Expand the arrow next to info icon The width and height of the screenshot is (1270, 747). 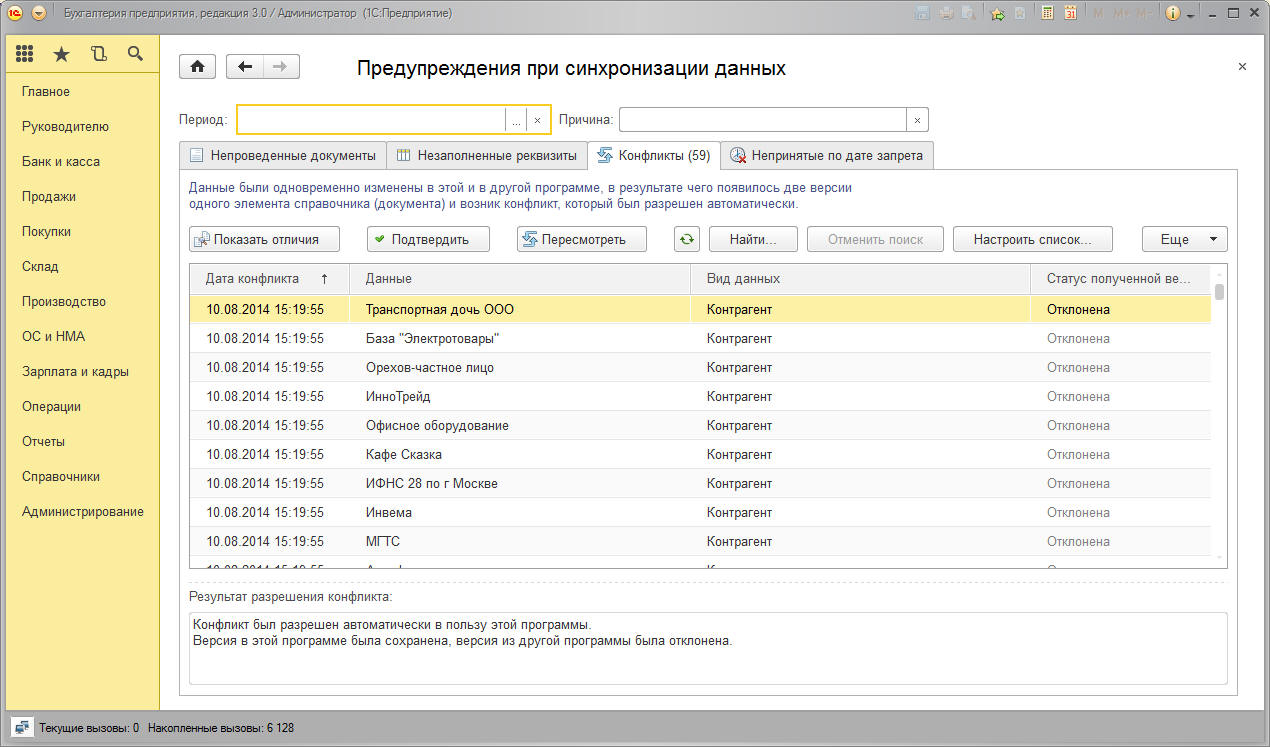1191,15
